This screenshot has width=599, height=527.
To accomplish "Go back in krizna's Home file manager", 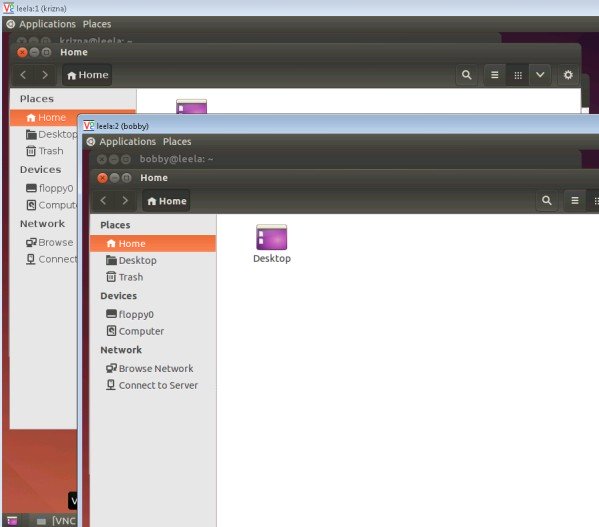I will tap(23, 75).
